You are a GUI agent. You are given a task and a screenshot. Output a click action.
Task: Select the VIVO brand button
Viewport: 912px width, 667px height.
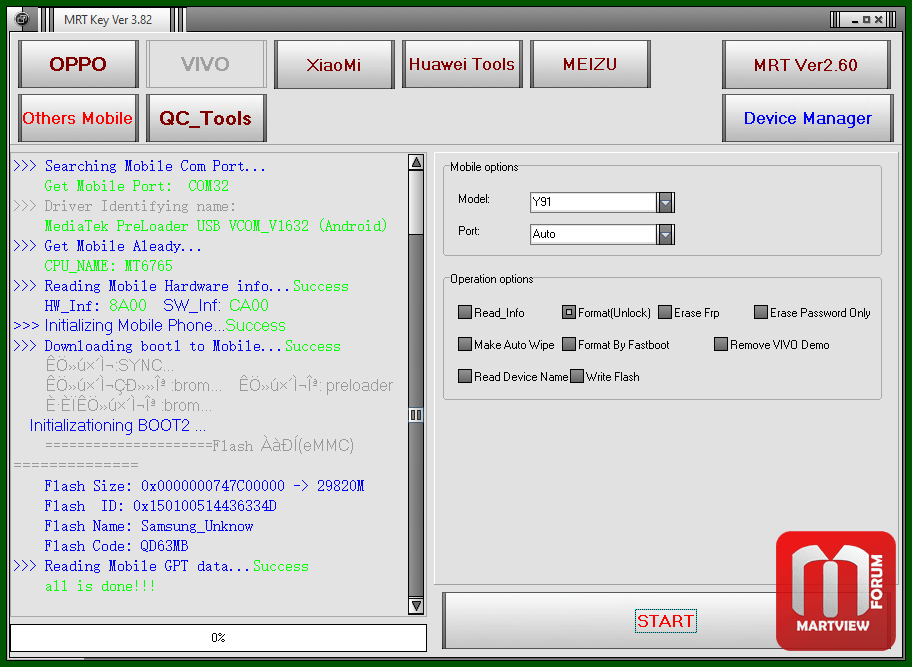206,64
